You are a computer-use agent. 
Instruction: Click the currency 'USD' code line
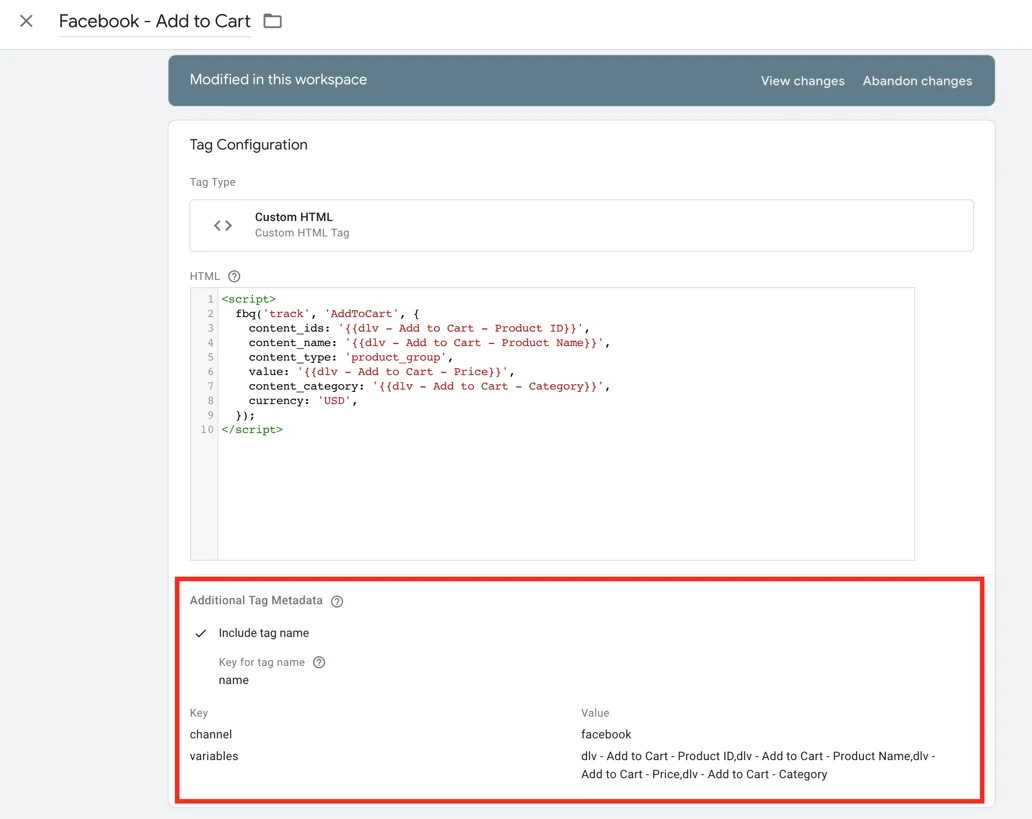click(303, 400)
